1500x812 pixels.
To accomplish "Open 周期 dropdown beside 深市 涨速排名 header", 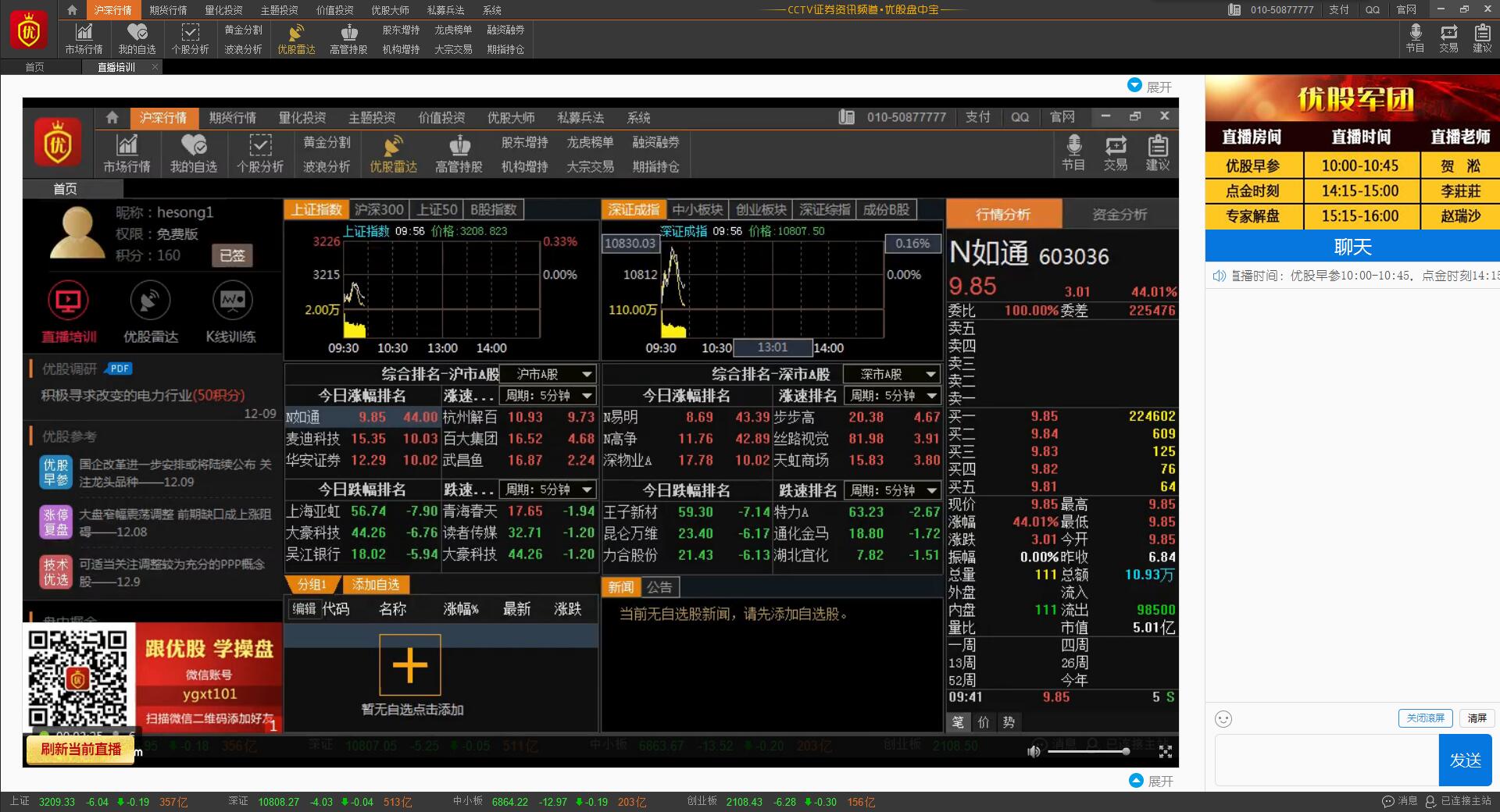I will coord(893,396).
